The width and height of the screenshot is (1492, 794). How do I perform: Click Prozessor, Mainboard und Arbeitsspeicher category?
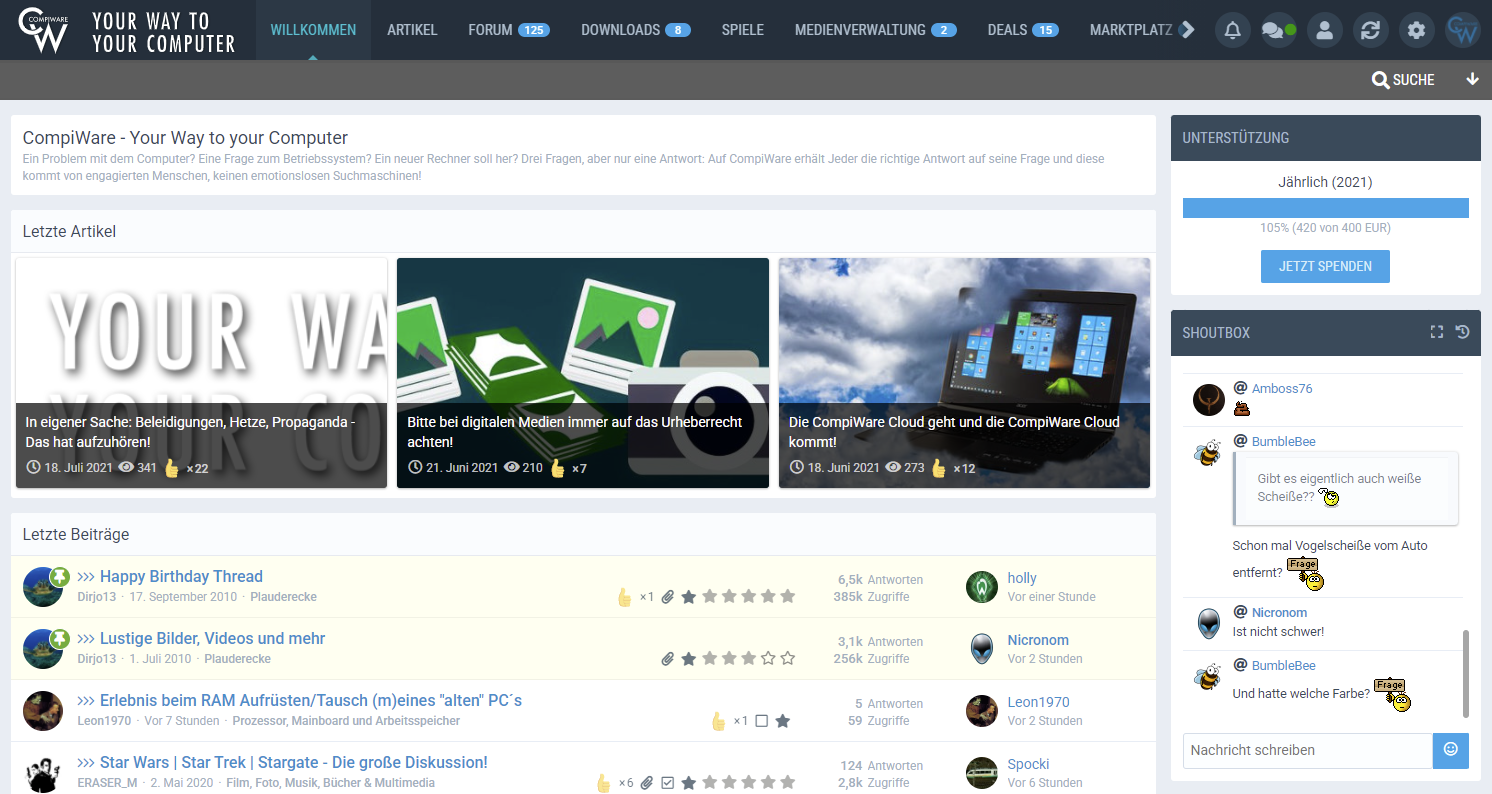pyautogui.click(x=346, y=721)
